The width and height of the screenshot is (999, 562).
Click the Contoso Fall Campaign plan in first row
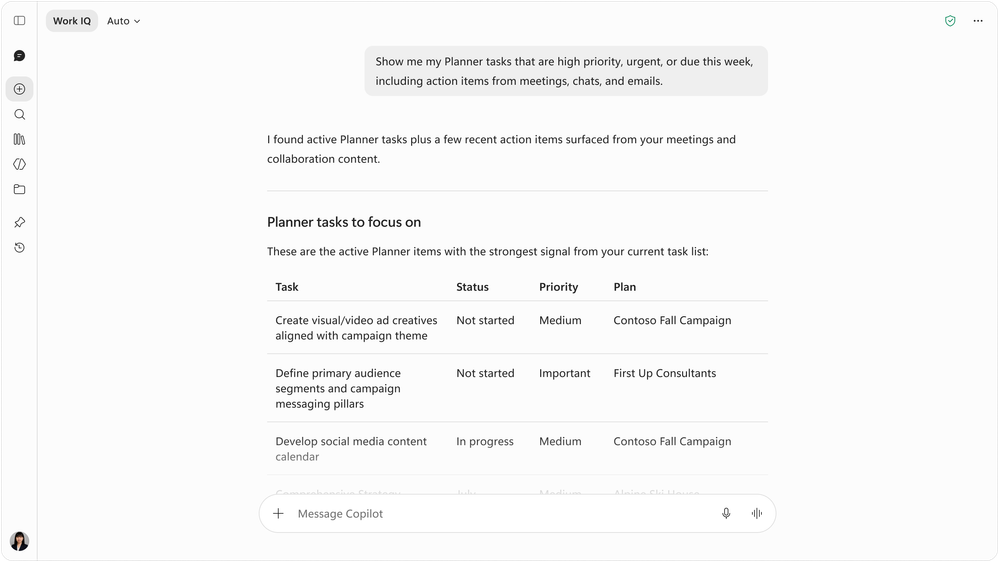click(672, 321)
